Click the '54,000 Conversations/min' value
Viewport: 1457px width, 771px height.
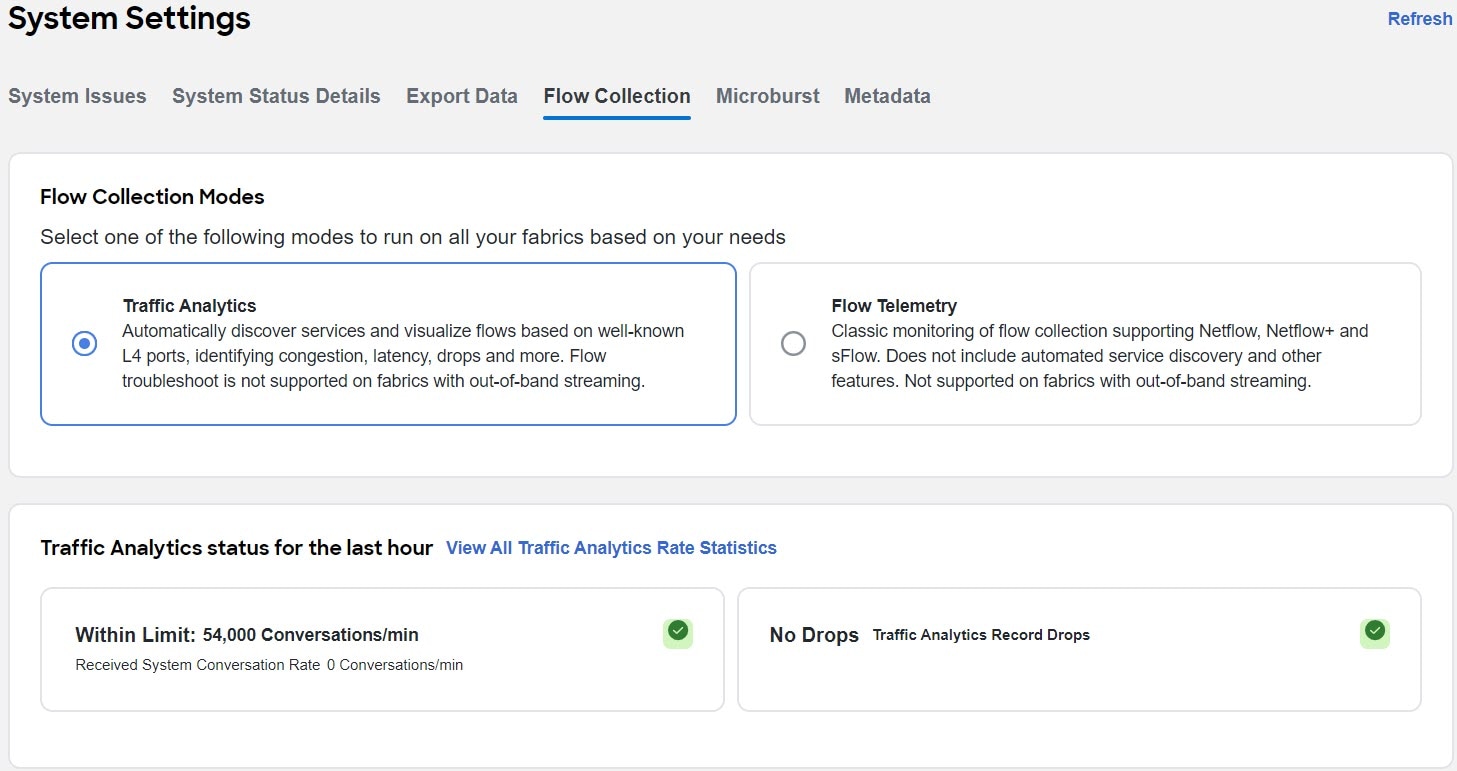click(311, 635)
